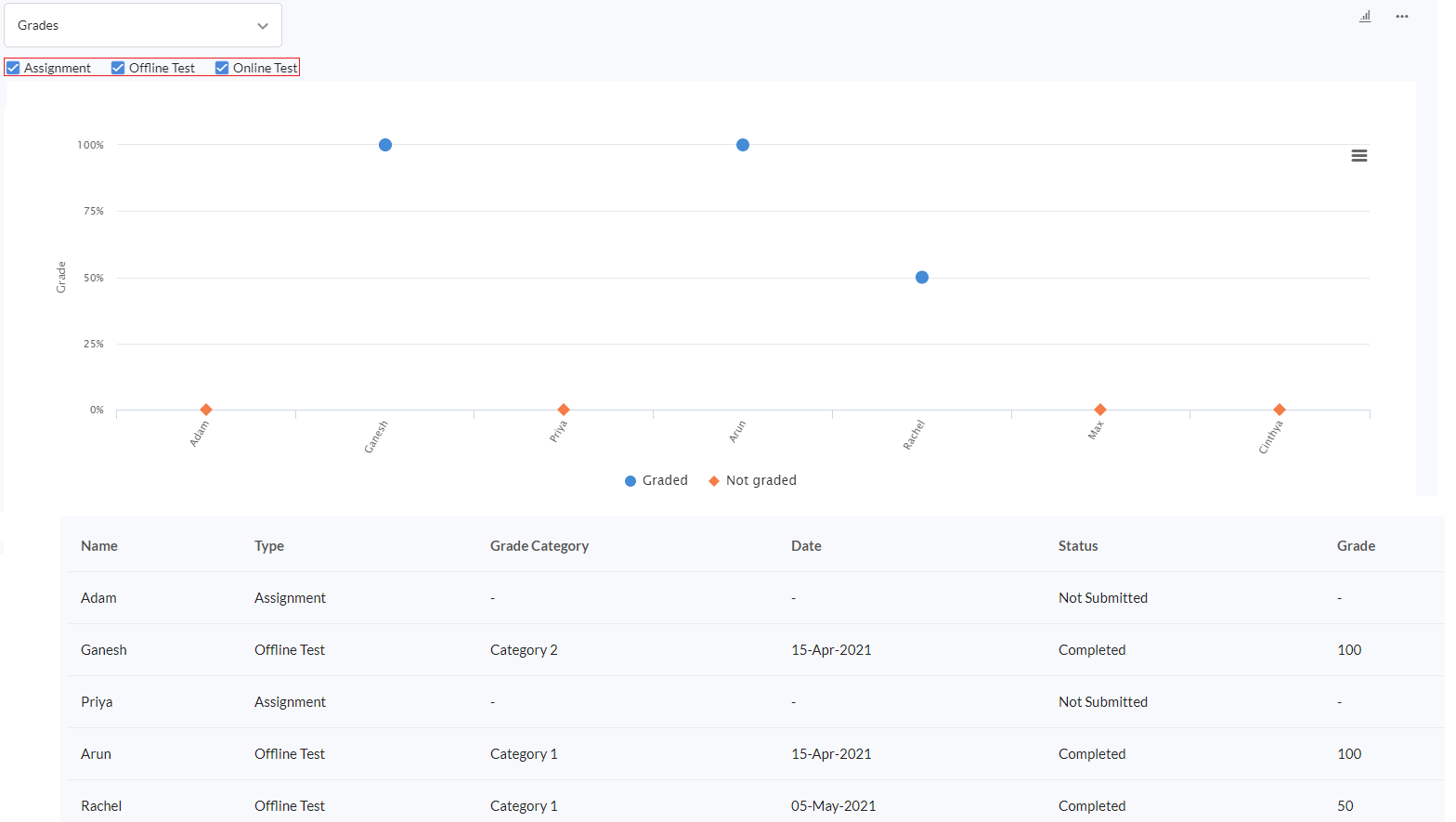
Task: Select Adam's not graded diamond marker
Action: pyautogui.click(x=206, y=410)
